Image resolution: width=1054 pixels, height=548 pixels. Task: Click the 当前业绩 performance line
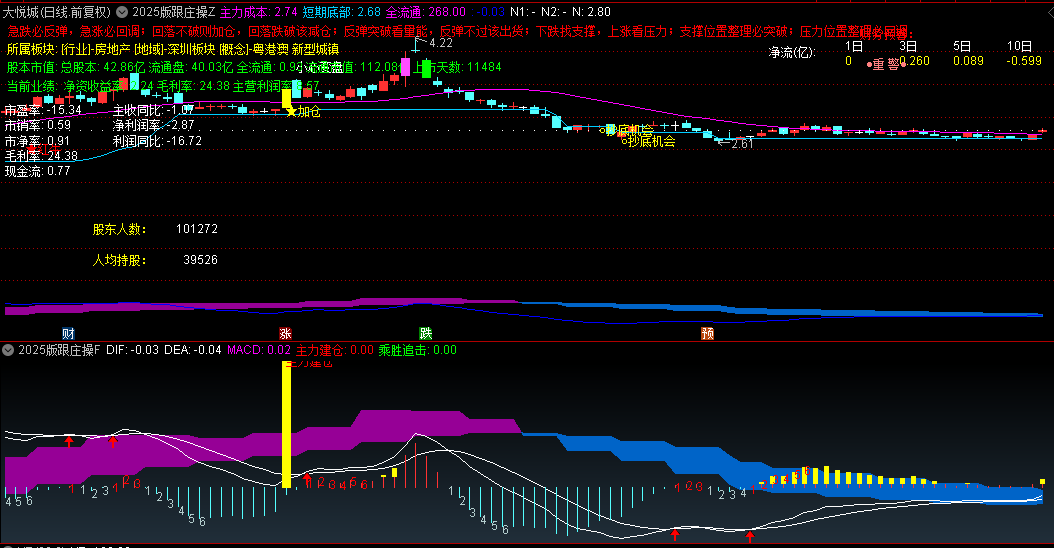coord(163,86)
